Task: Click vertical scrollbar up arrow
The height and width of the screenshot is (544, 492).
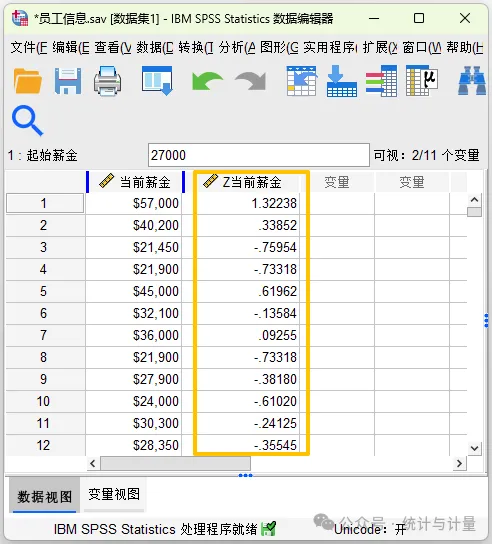Action: pyautogui.click(x=474, y=200)
